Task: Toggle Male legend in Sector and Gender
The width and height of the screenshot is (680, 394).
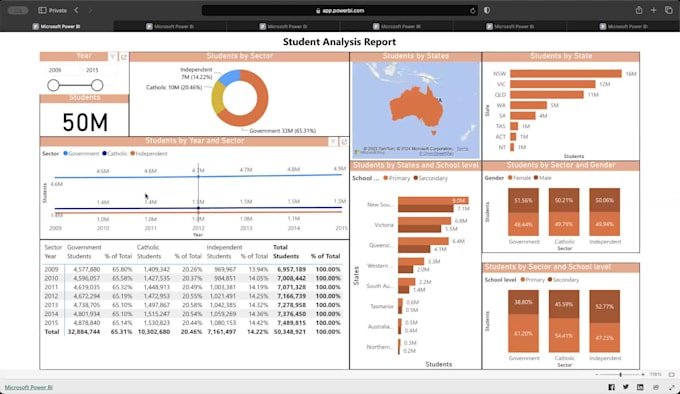Action: click(x=543, y=178)
